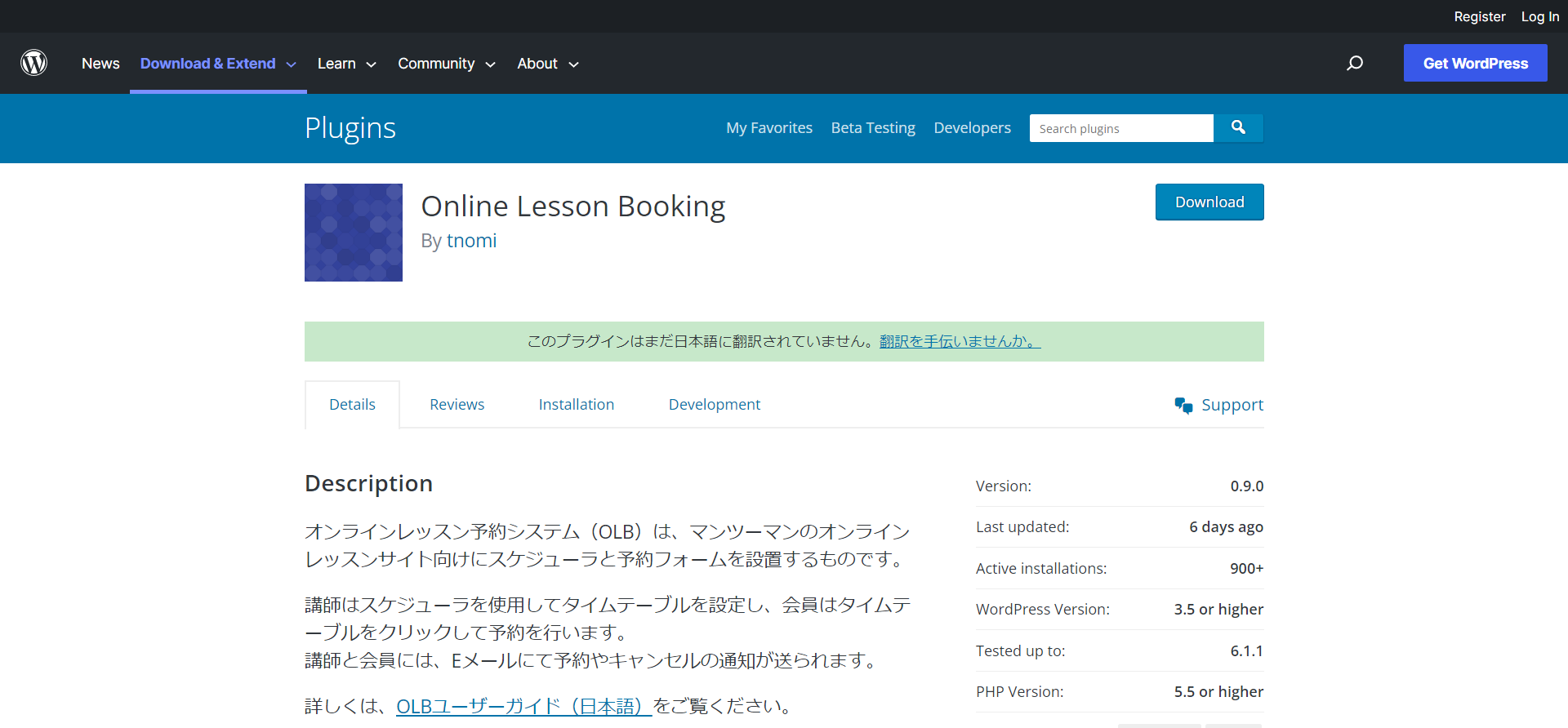Image resolution: width=1568 pixels, height=728 pixels.
Task: Open the My Favorites link
Action: tap(769, 127)
